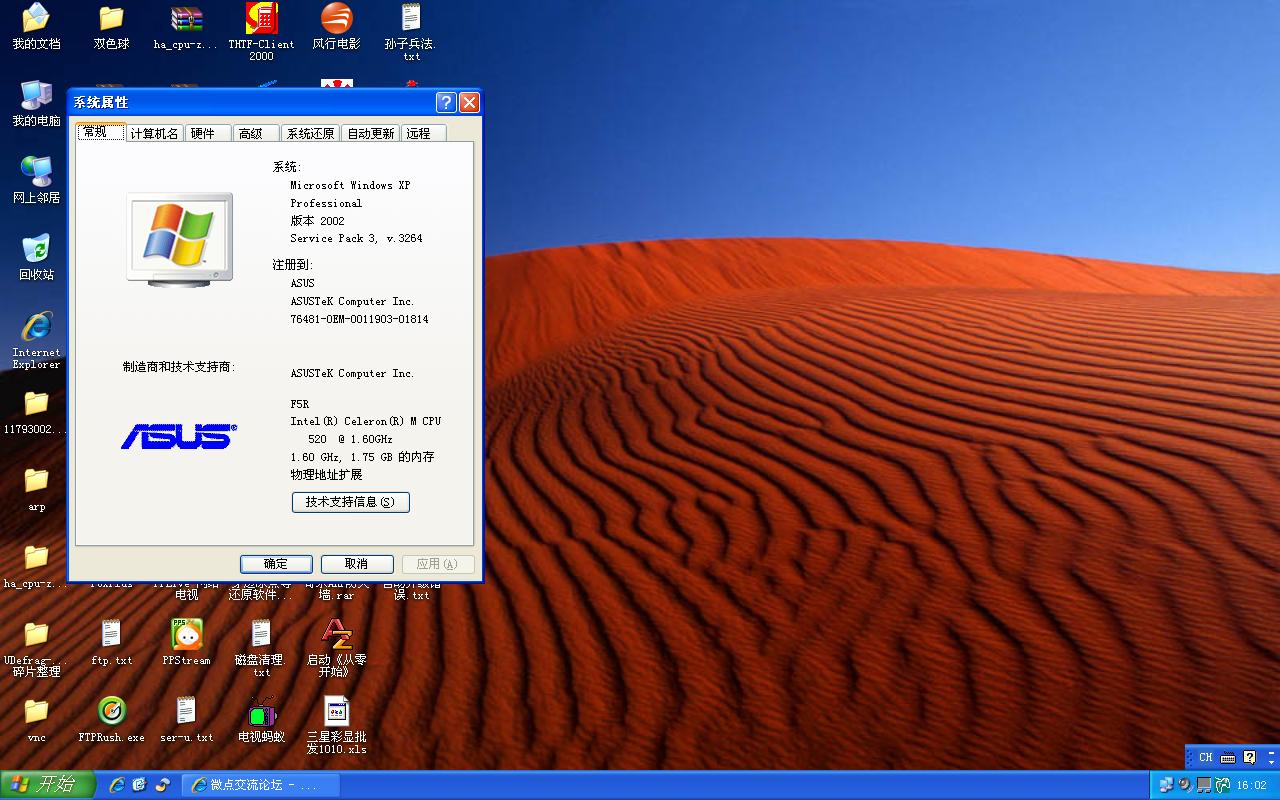1280x800 pixels.
Task: Open the 我的文档 desktop icon
Action: 36,26
